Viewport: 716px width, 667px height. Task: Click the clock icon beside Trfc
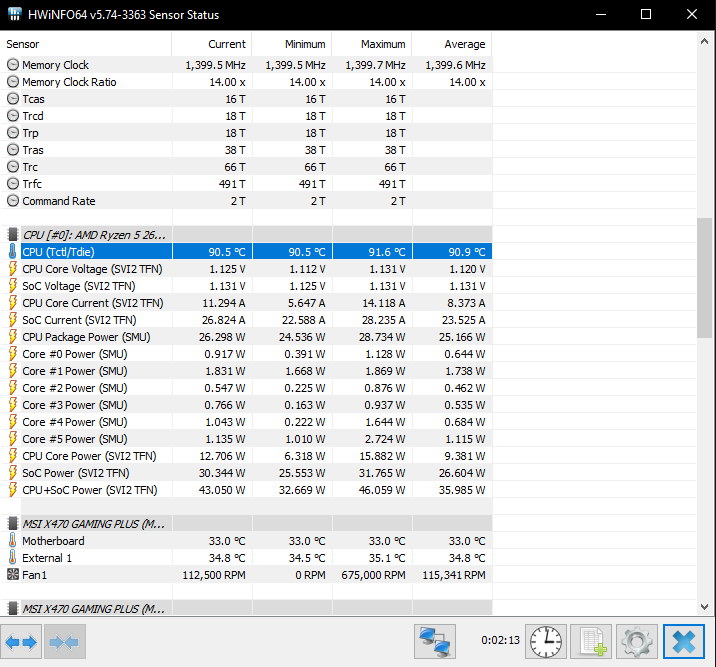coord(13,184)
